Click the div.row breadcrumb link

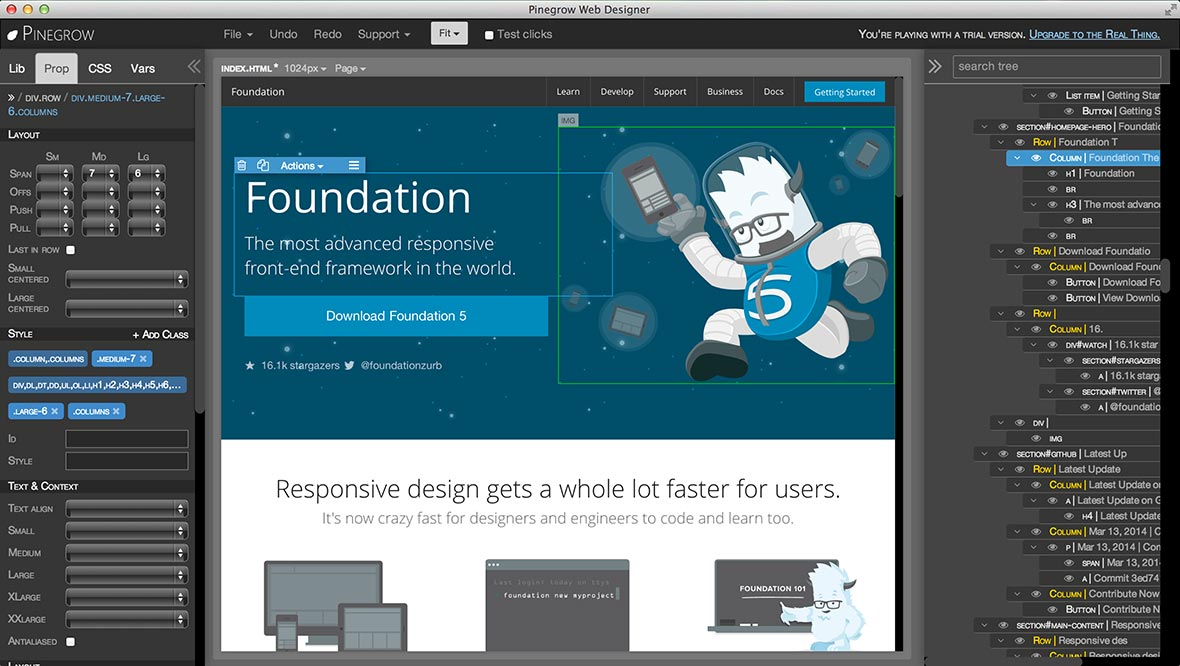[43, 98]
